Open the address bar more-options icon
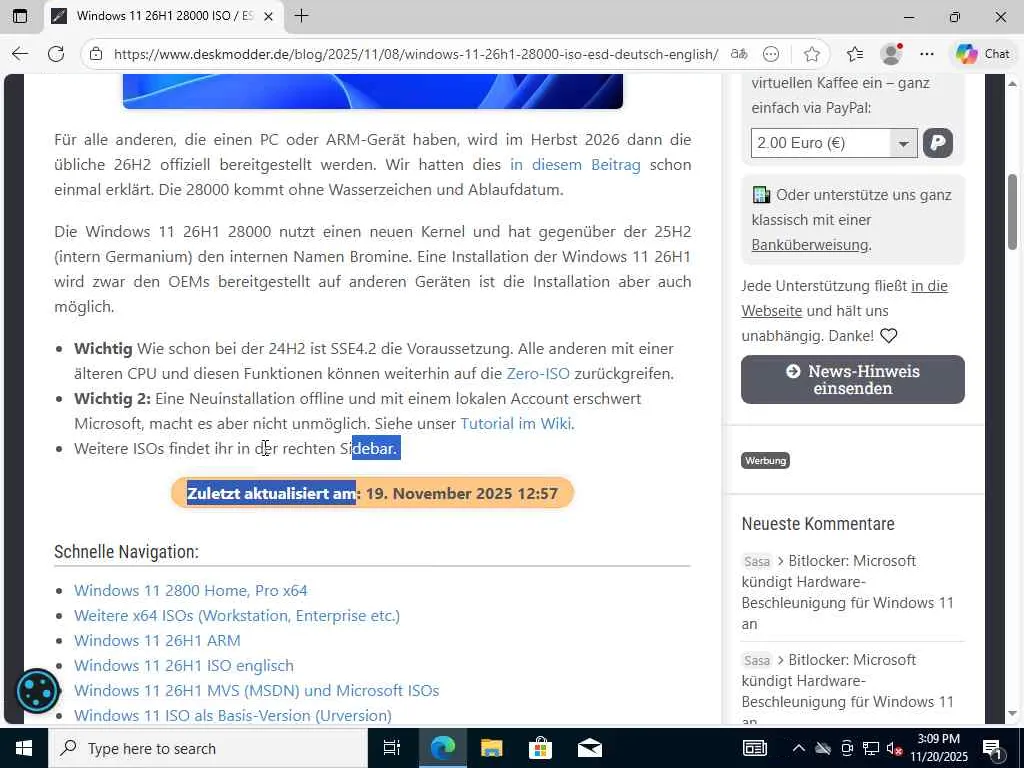Screen dimensions: 1024x768 click(x=771, y=54)
